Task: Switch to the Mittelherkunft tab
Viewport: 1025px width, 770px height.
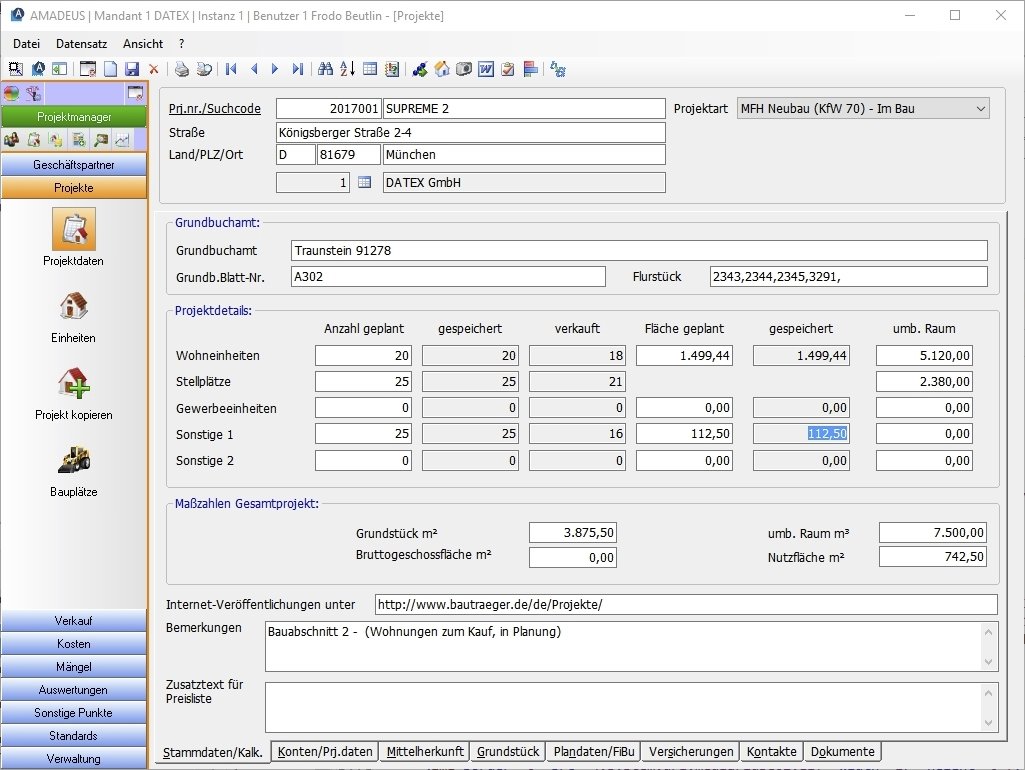Action: pos(424,752)
